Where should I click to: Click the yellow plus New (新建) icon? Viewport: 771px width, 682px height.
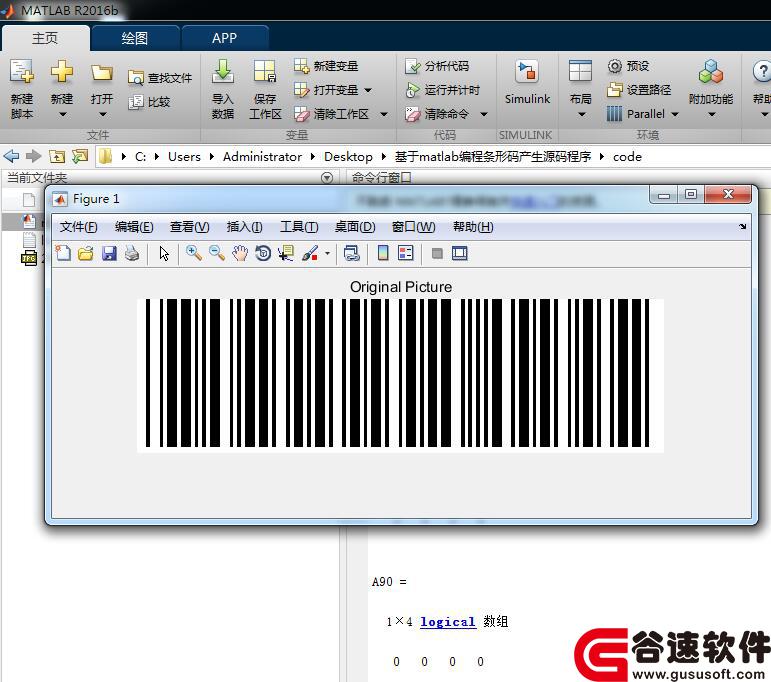pyautogui.click(x=62, y=72)
